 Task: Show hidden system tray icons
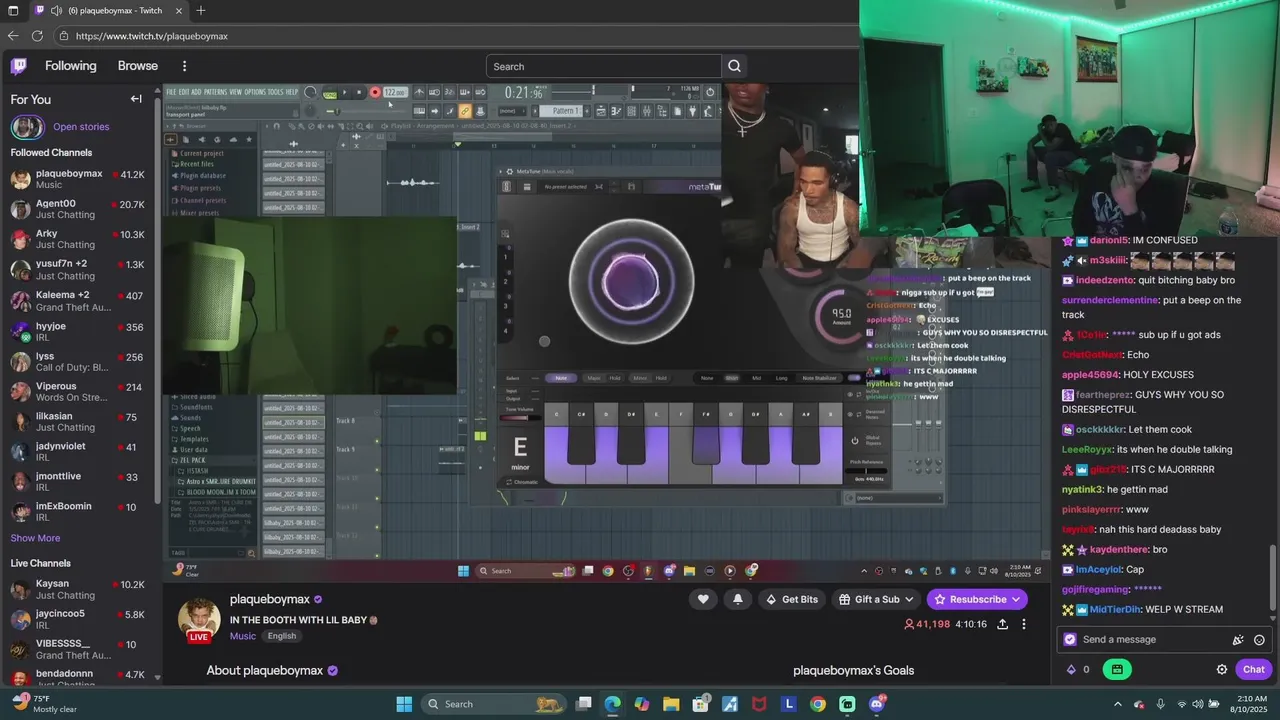click(x=1118, y=704)
